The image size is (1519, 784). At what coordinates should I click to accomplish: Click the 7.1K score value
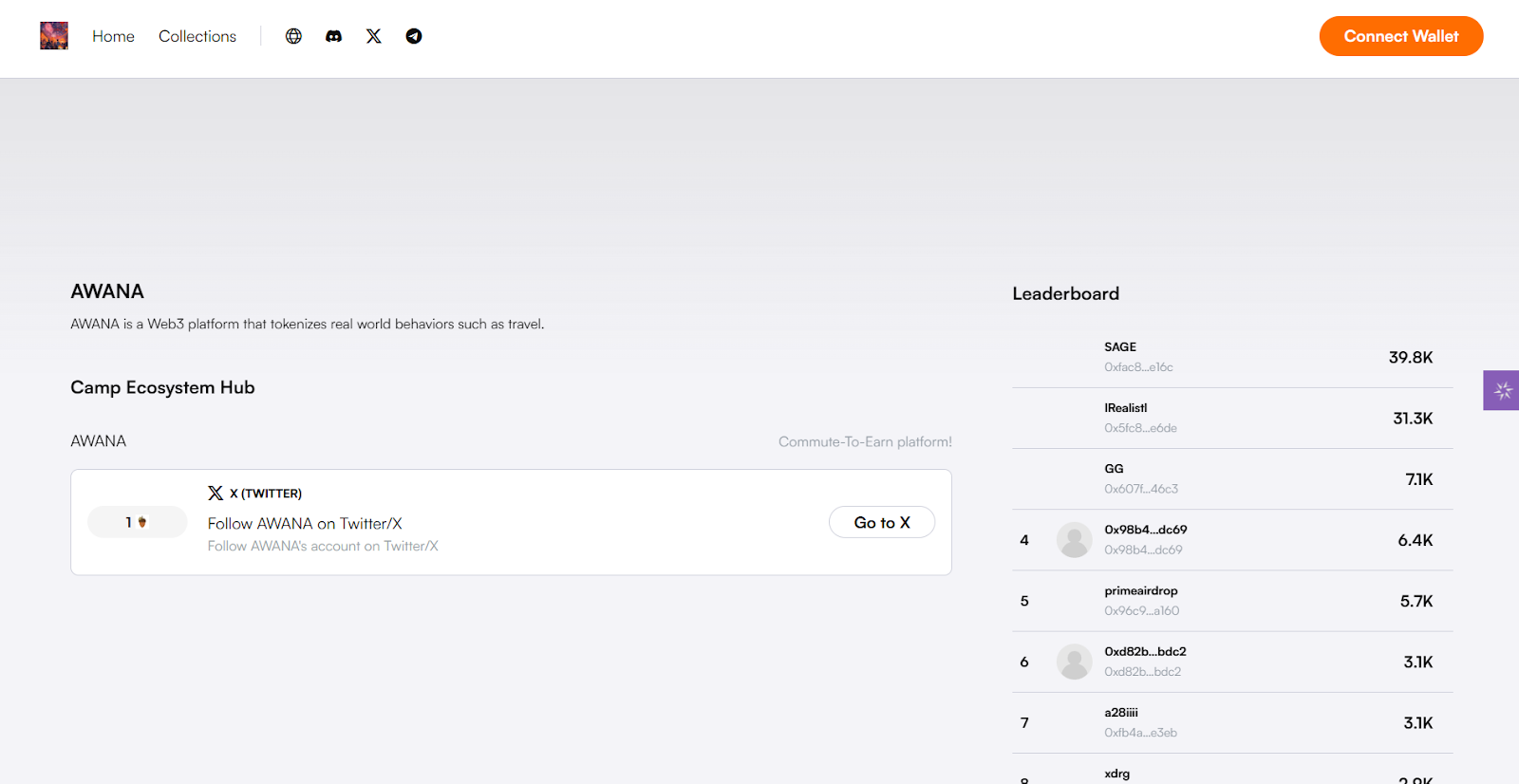coord(1419,479)
